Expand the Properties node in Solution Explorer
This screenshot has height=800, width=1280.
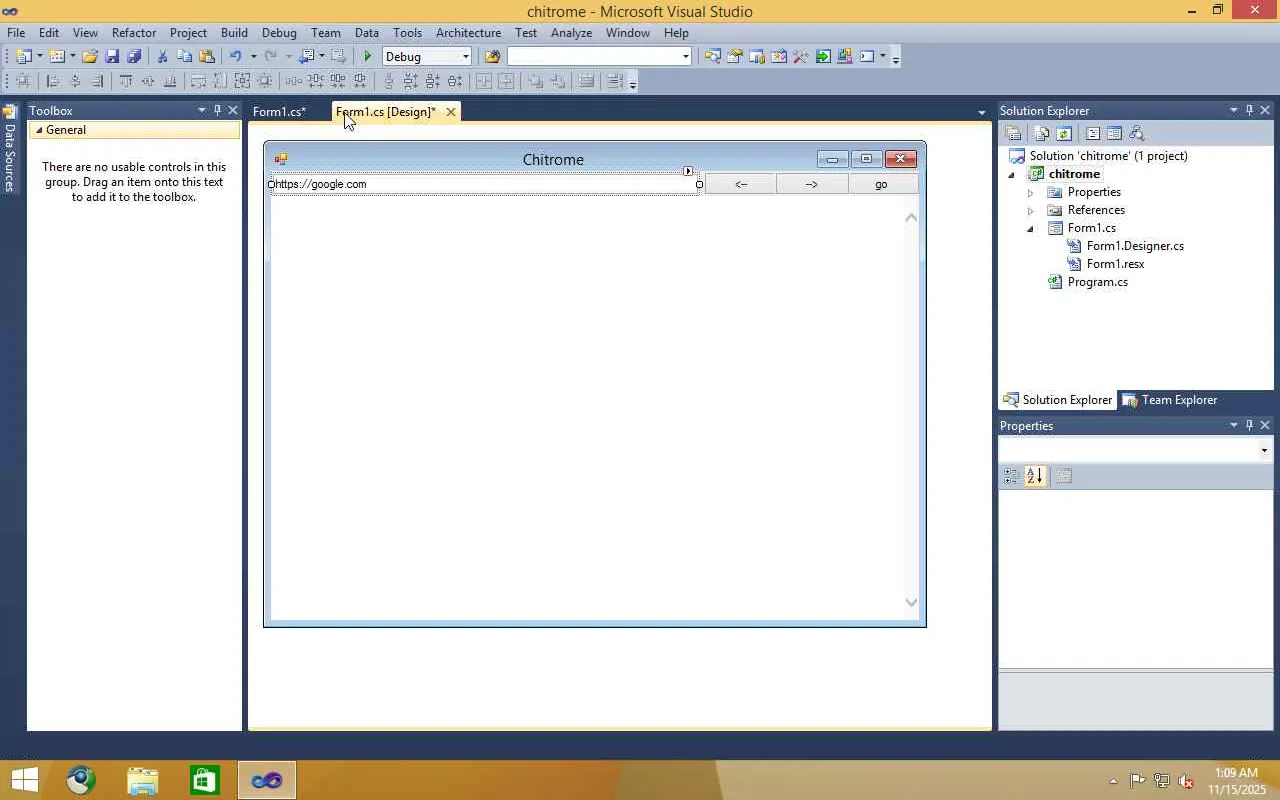coord(1031,192)
